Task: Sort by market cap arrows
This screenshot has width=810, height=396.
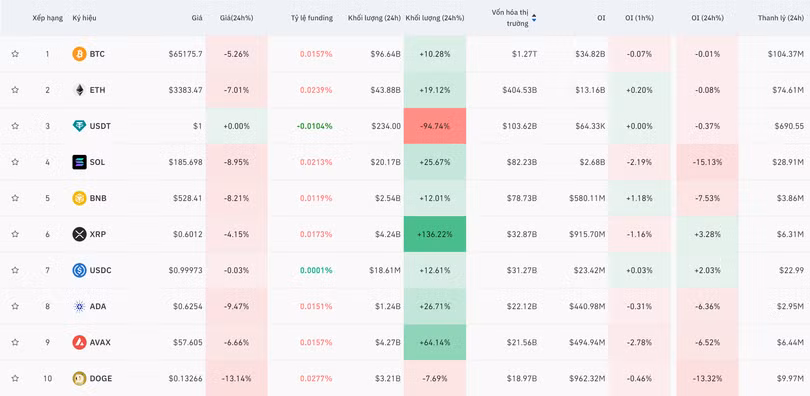Action: tap(534, 18)
